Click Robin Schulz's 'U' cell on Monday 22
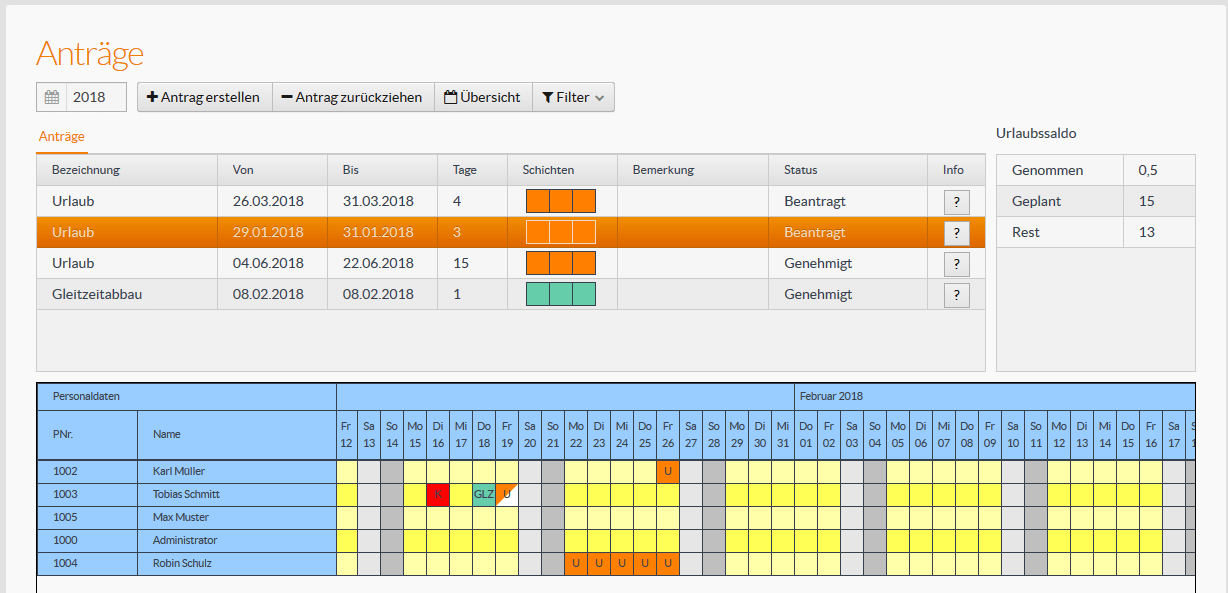This screenshot has width=1228, height=593. (x=576, y=564)
